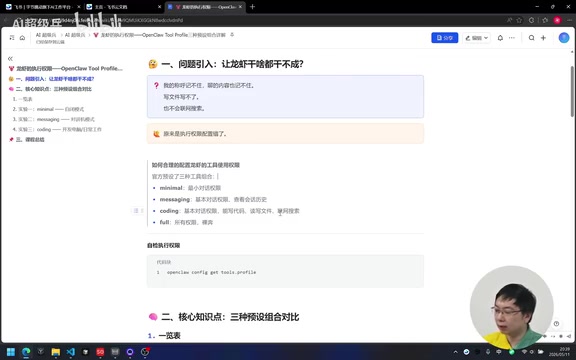Select the active OpenClaw document tab
This screenshot has width=576, height=360.
204,7
